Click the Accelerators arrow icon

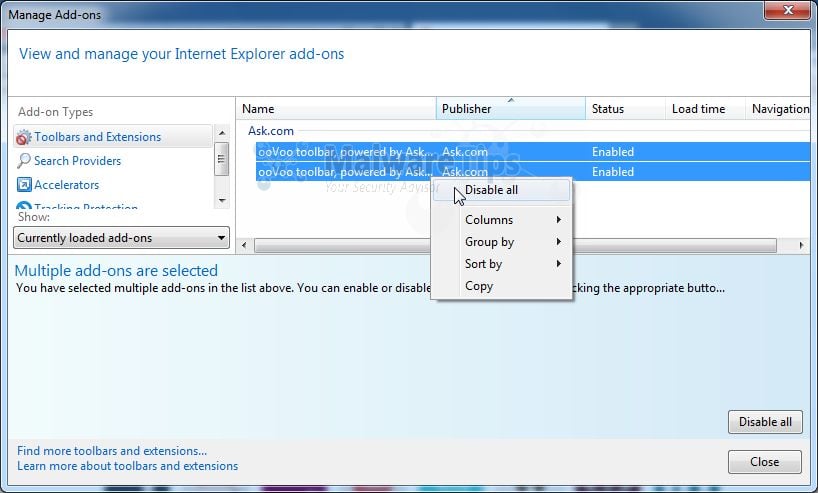click(24, 185)
